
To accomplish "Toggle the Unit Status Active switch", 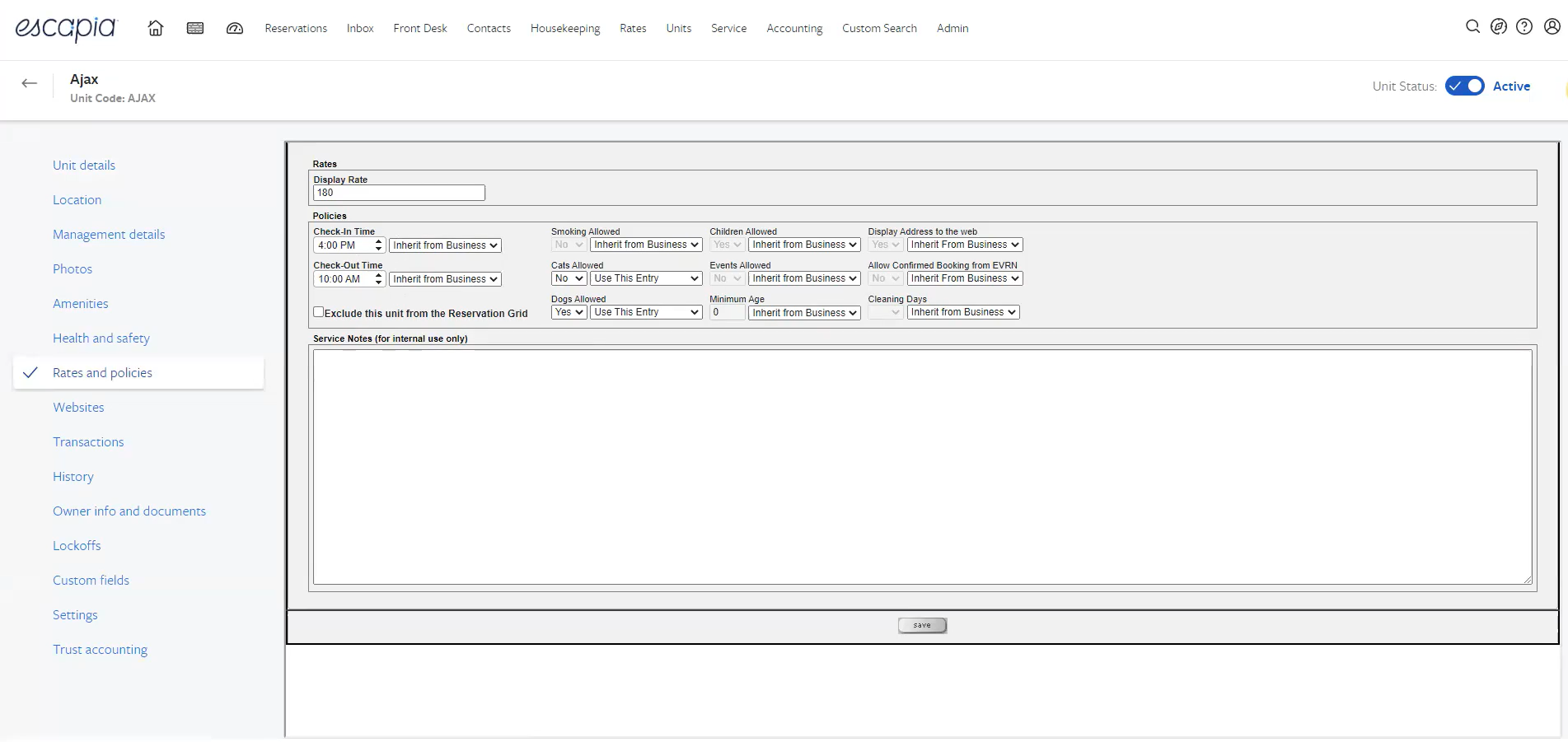I will tap(1464, 86).
